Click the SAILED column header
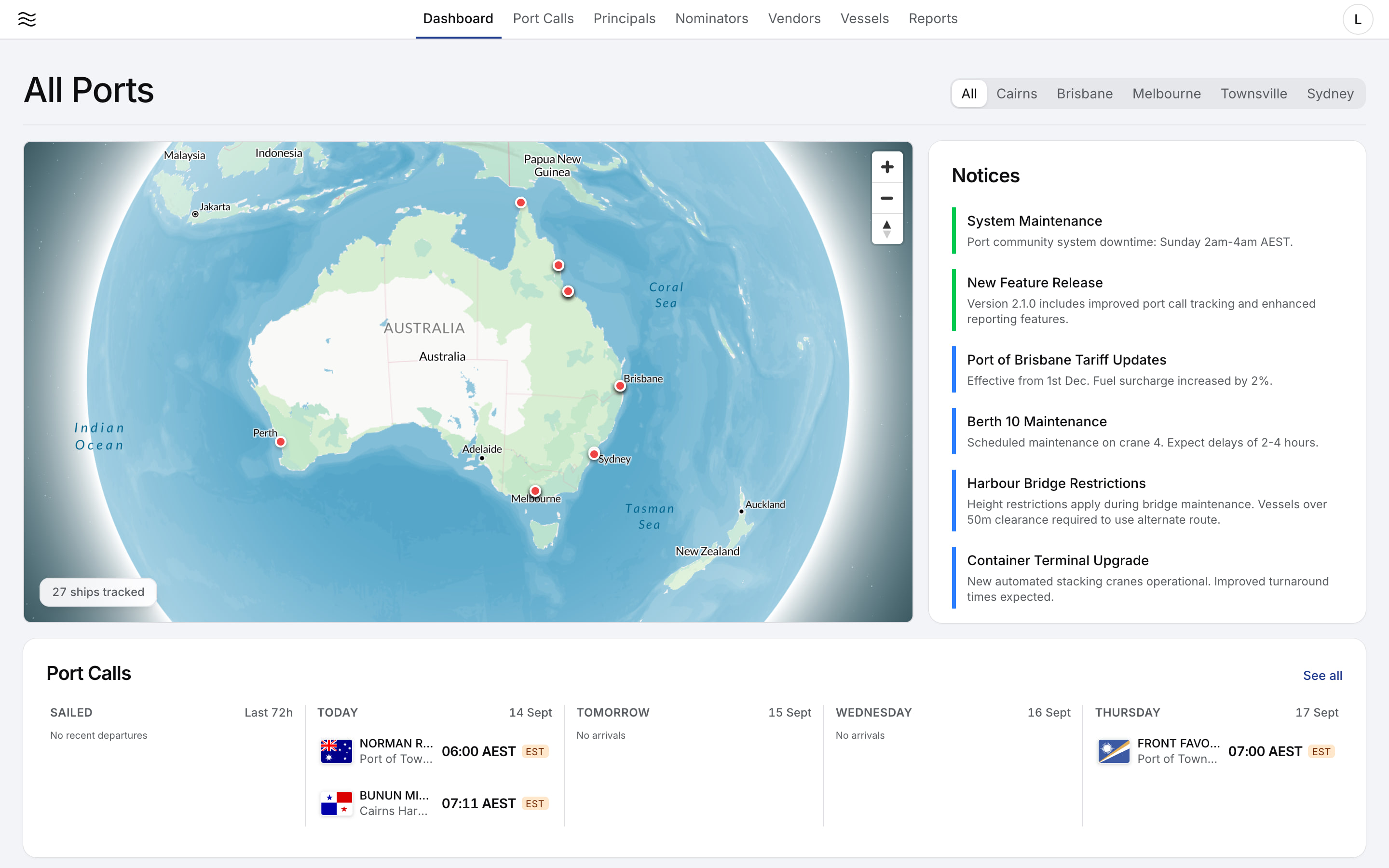This screenshot has height=868, width=1389. tap(71, 712)
